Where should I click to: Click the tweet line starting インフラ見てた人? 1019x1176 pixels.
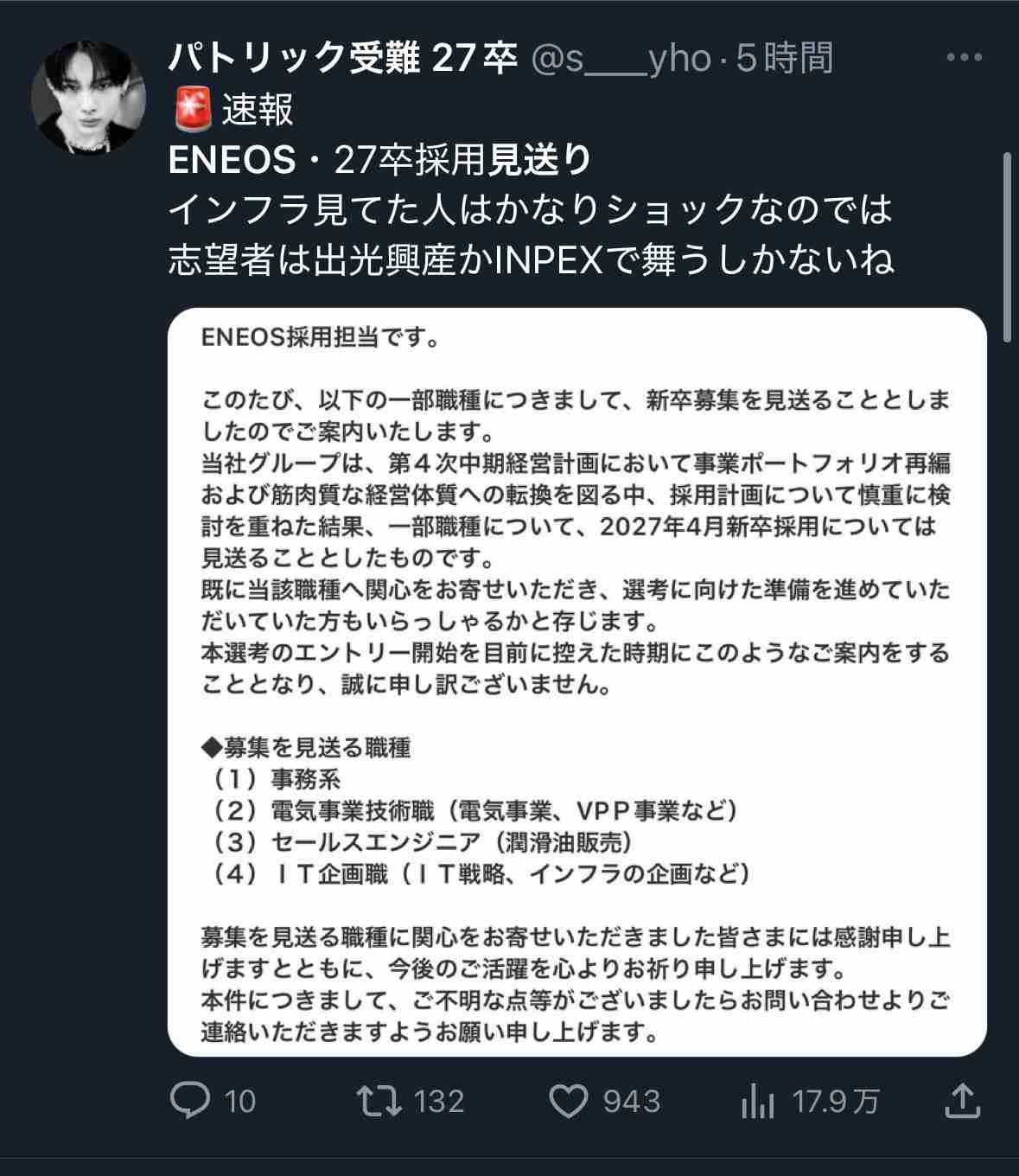point(531,210)
